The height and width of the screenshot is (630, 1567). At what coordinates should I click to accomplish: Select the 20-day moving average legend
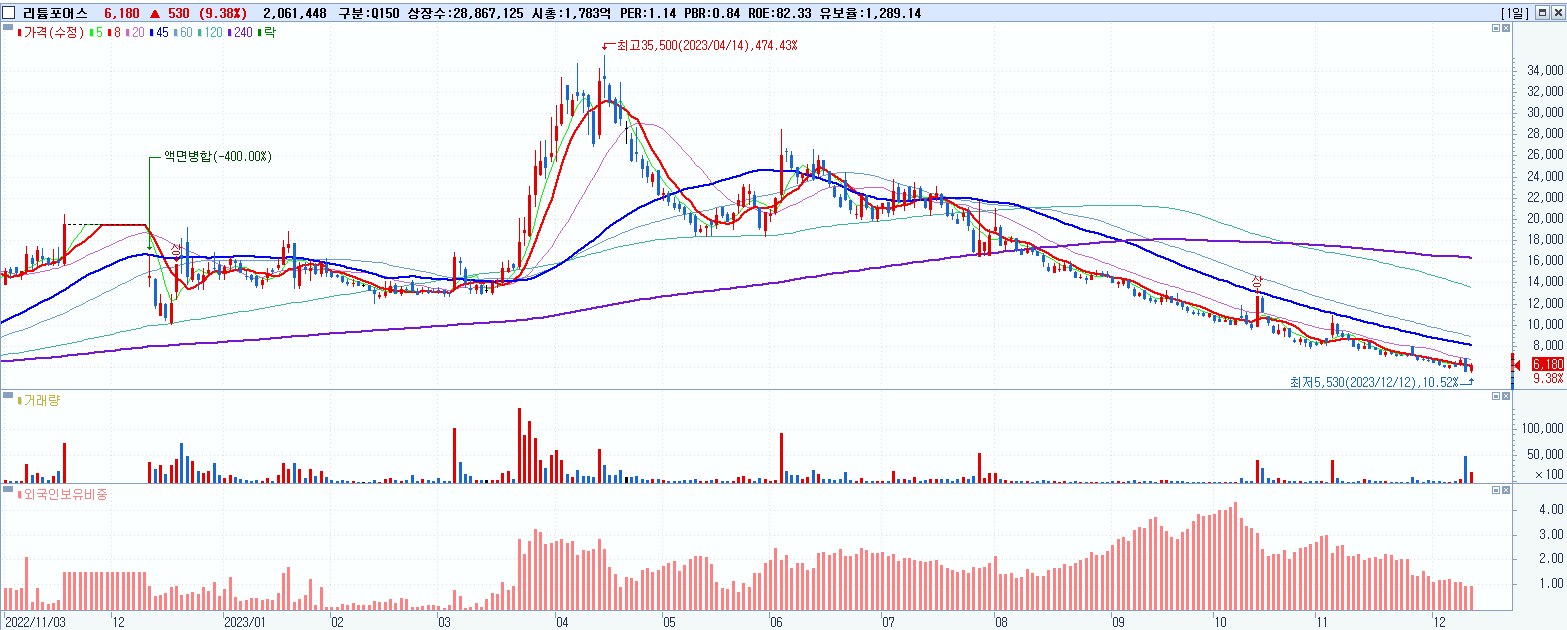click(133, 33)
